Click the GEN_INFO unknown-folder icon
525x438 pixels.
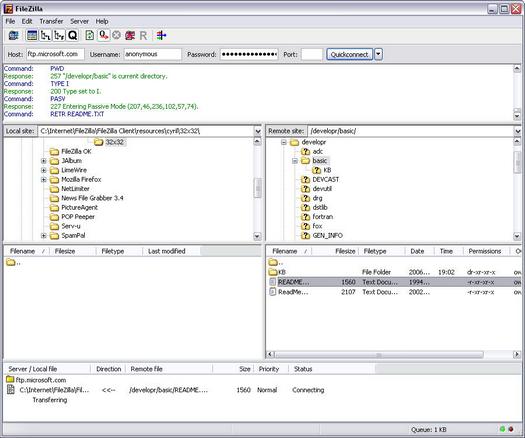305,236
